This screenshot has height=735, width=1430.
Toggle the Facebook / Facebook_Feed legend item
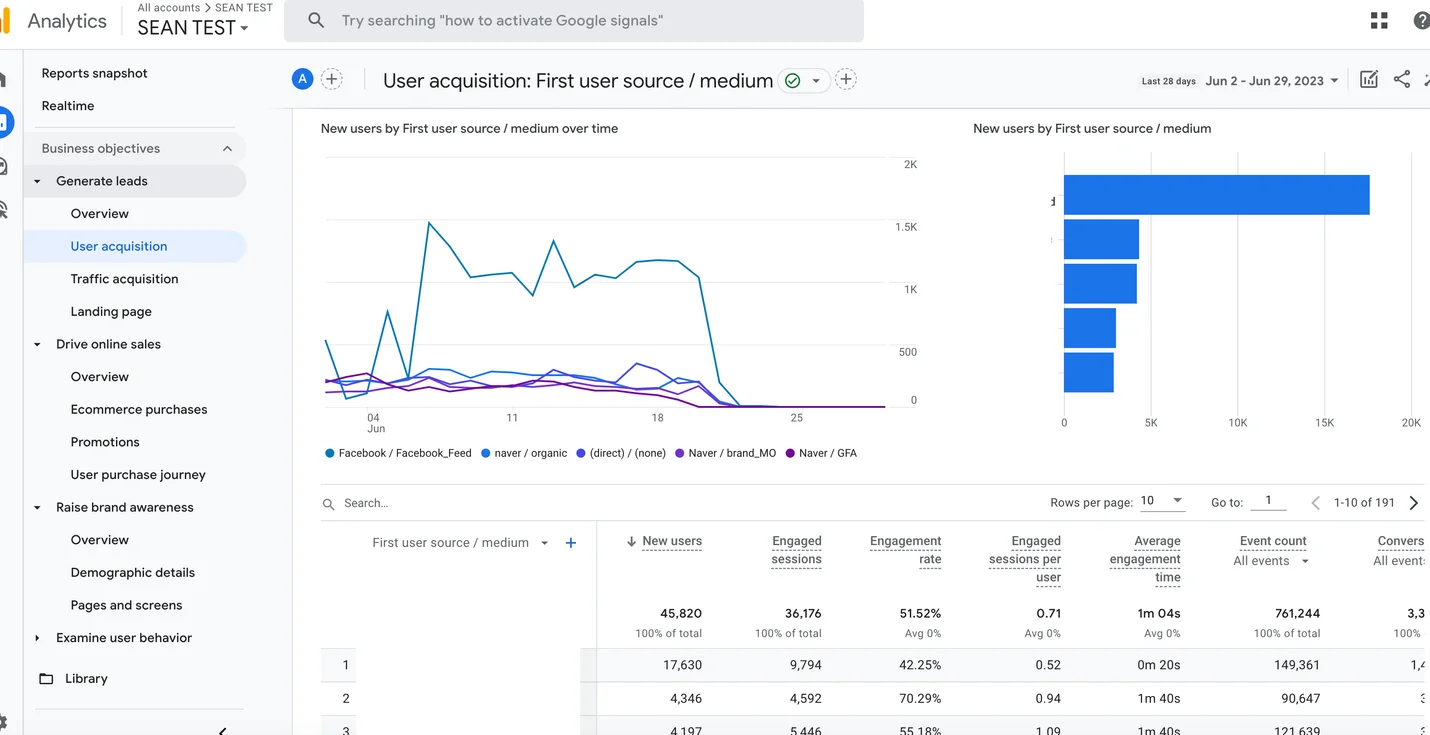(x=398, y=453)
